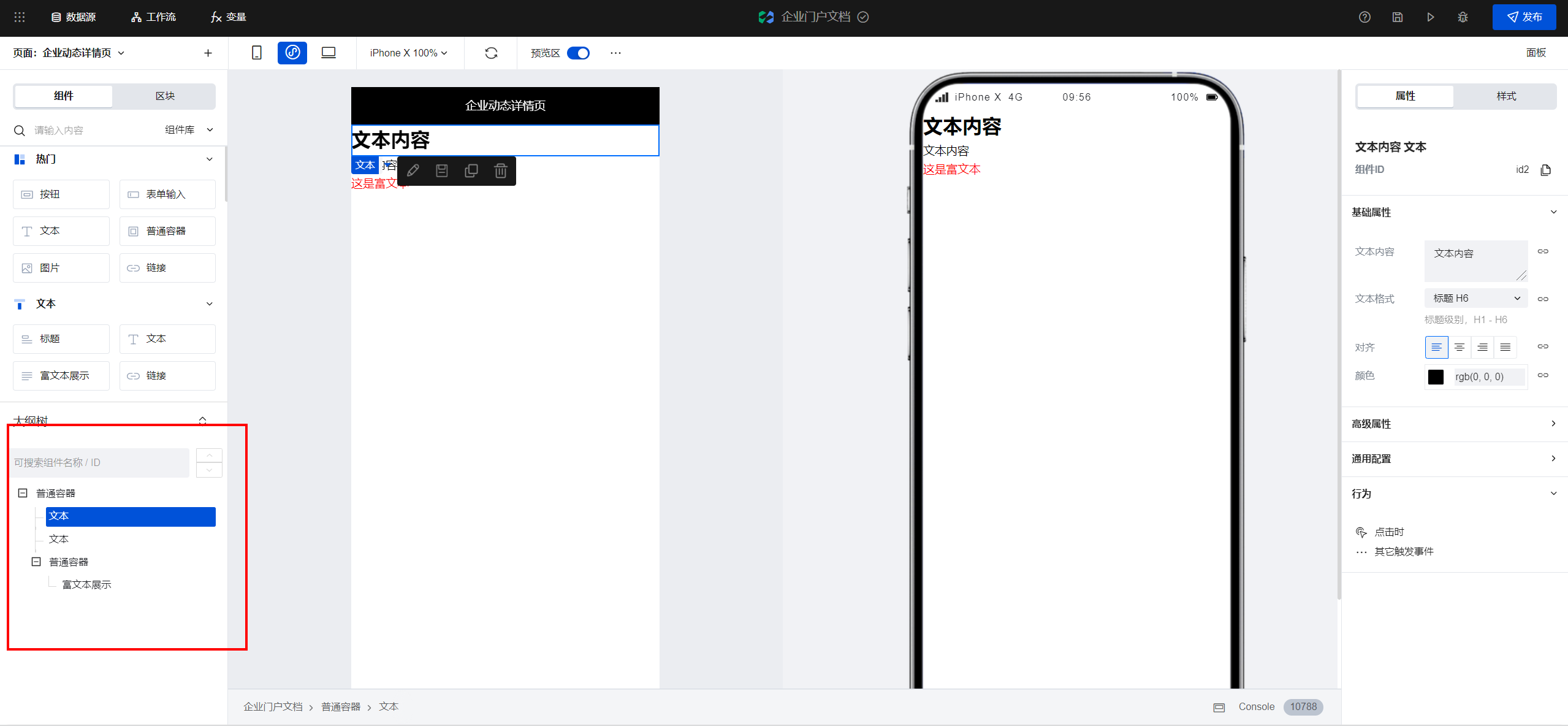Click the pencil edit icon in floating toolbar
The height and width of the screenshot is (726, 1568).
click(x=413, y=171)
